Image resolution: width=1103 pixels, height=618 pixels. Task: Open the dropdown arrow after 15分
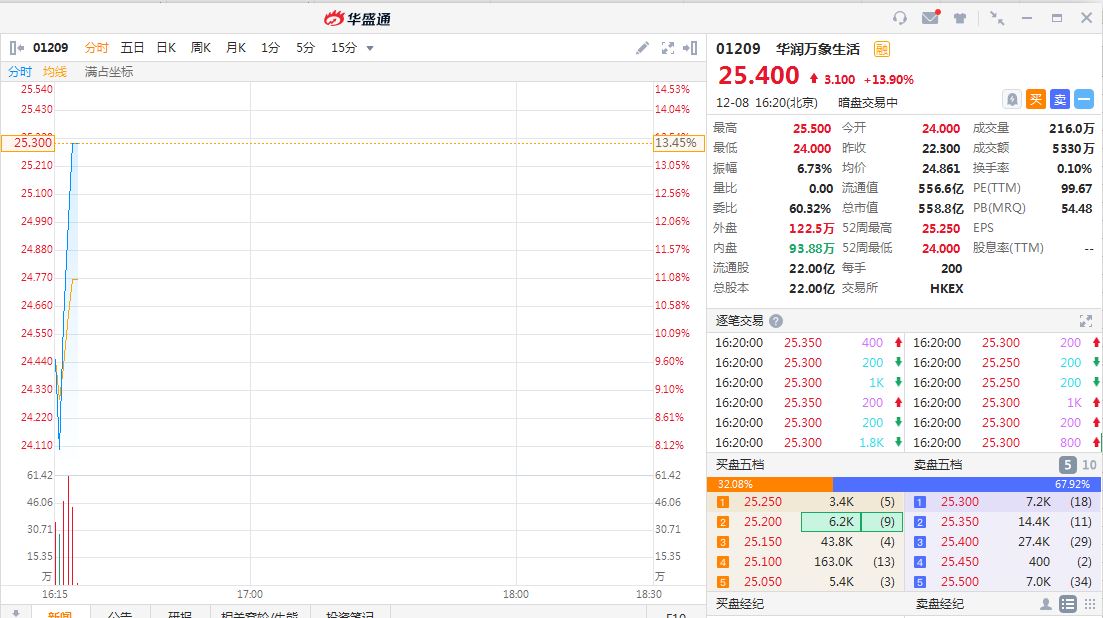[370, 48]
